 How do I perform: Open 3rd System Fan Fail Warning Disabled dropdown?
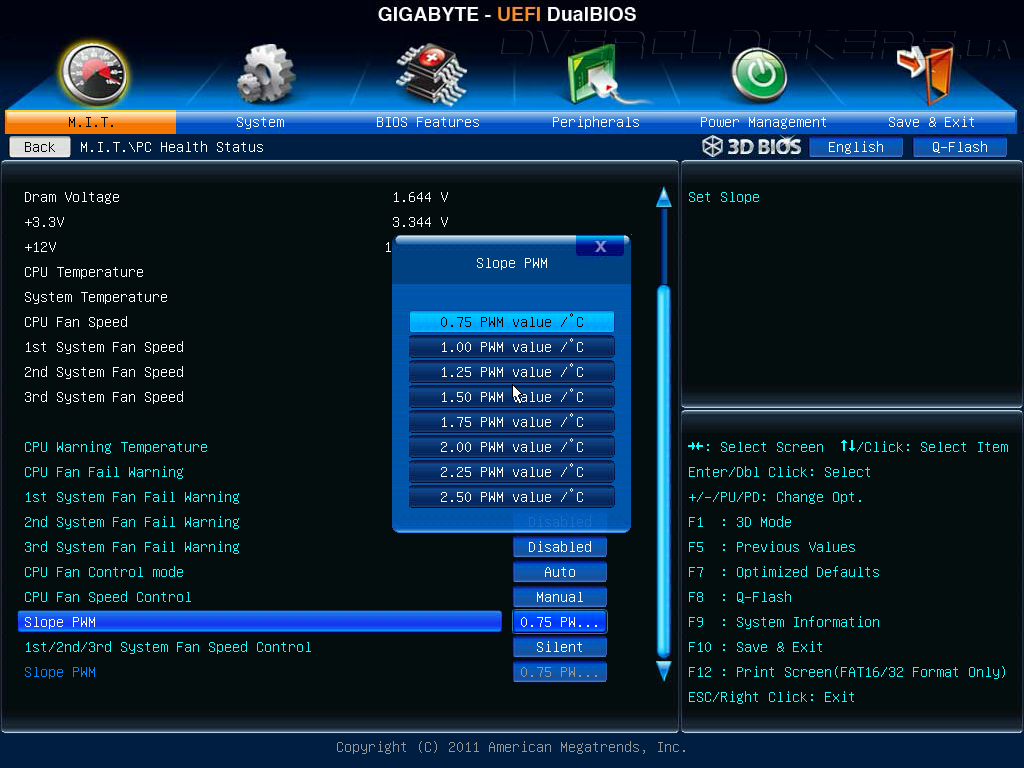[560, 547]
